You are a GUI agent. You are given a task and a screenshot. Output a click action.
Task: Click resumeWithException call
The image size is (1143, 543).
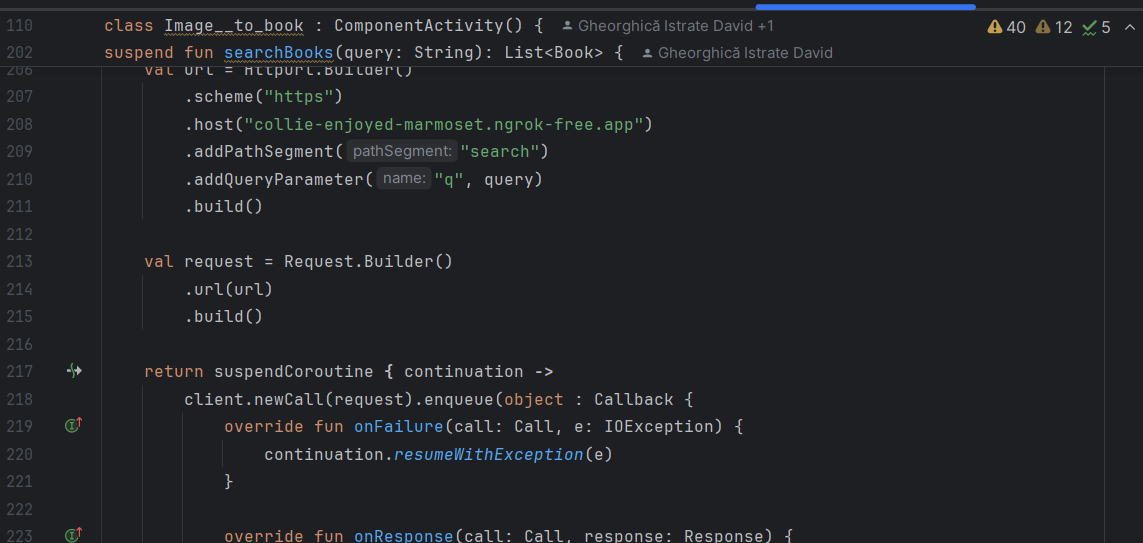pos(488,454)
